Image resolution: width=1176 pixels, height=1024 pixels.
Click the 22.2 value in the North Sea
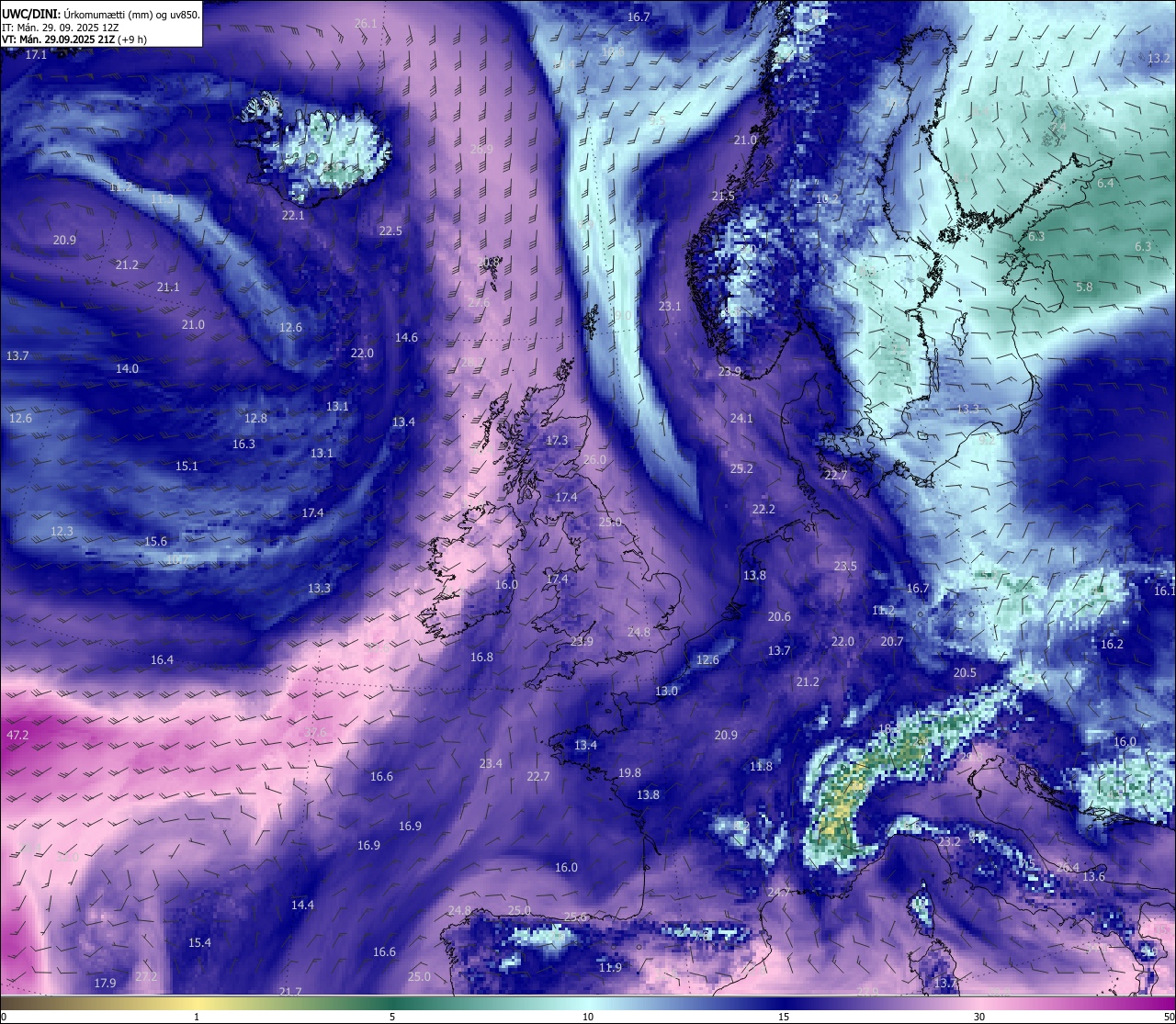pos(763,509)
